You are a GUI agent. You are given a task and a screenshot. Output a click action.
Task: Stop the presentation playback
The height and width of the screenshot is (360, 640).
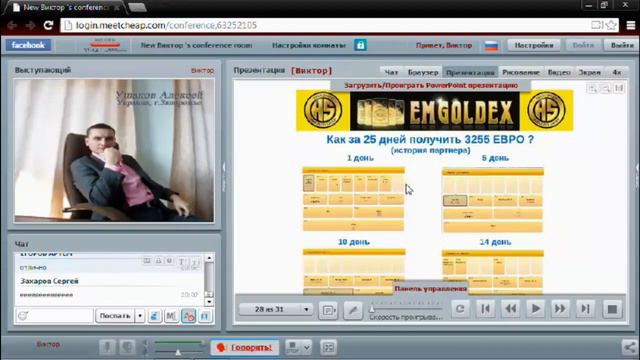612,309
